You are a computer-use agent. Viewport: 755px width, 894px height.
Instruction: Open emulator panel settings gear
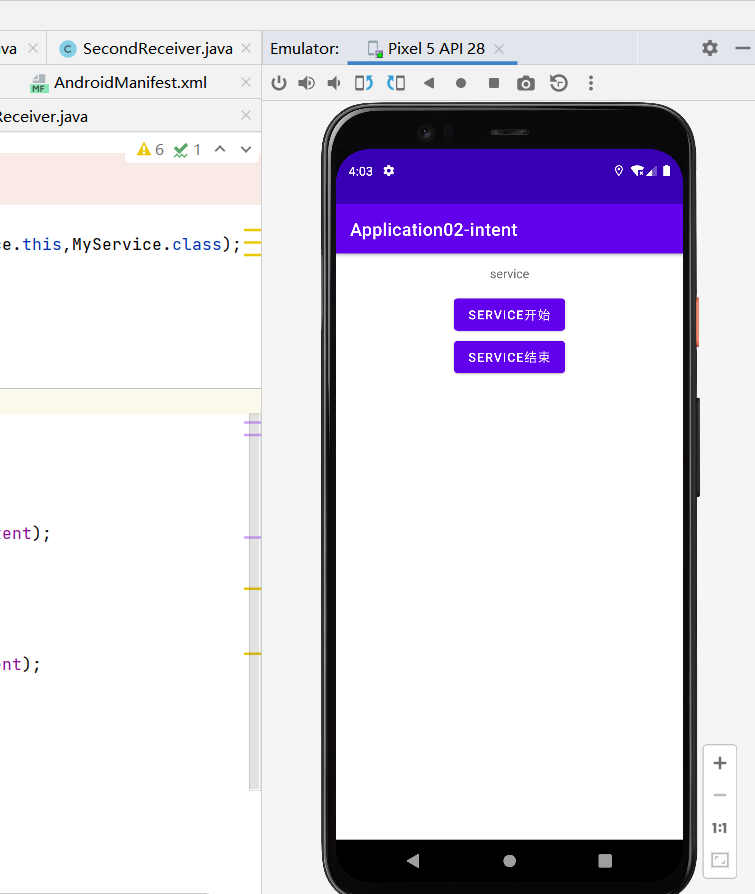[710, 48]
